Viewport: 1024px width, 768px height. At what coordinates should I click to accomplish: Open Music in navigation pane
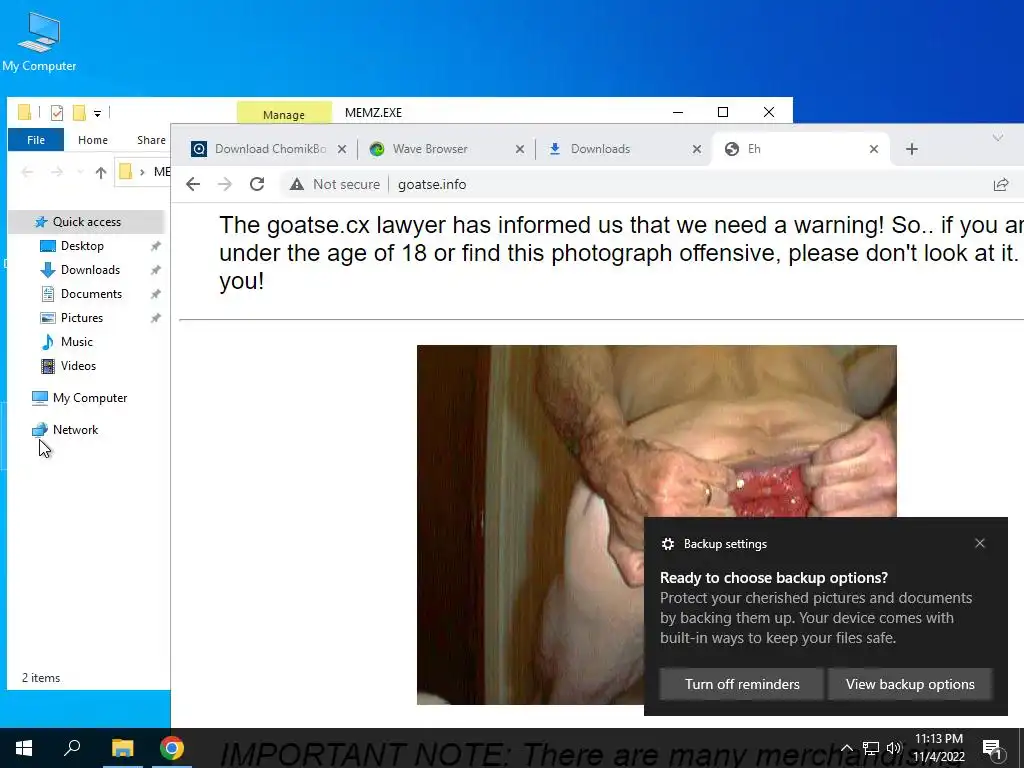pos(76,342)
